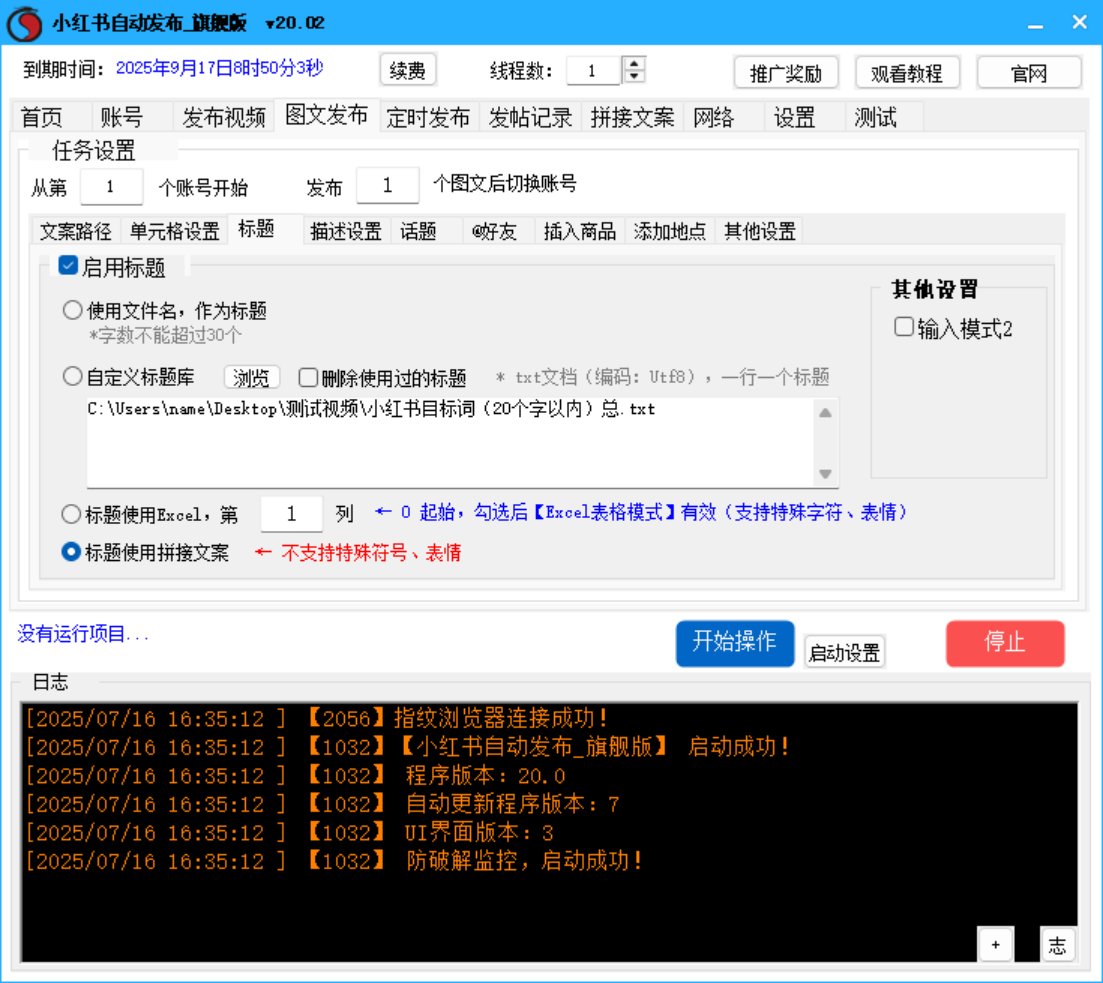Click the red swirl app logo icon
This screenshot has width=1103, height=983.
pyautogui.click(x=25, y=23)
